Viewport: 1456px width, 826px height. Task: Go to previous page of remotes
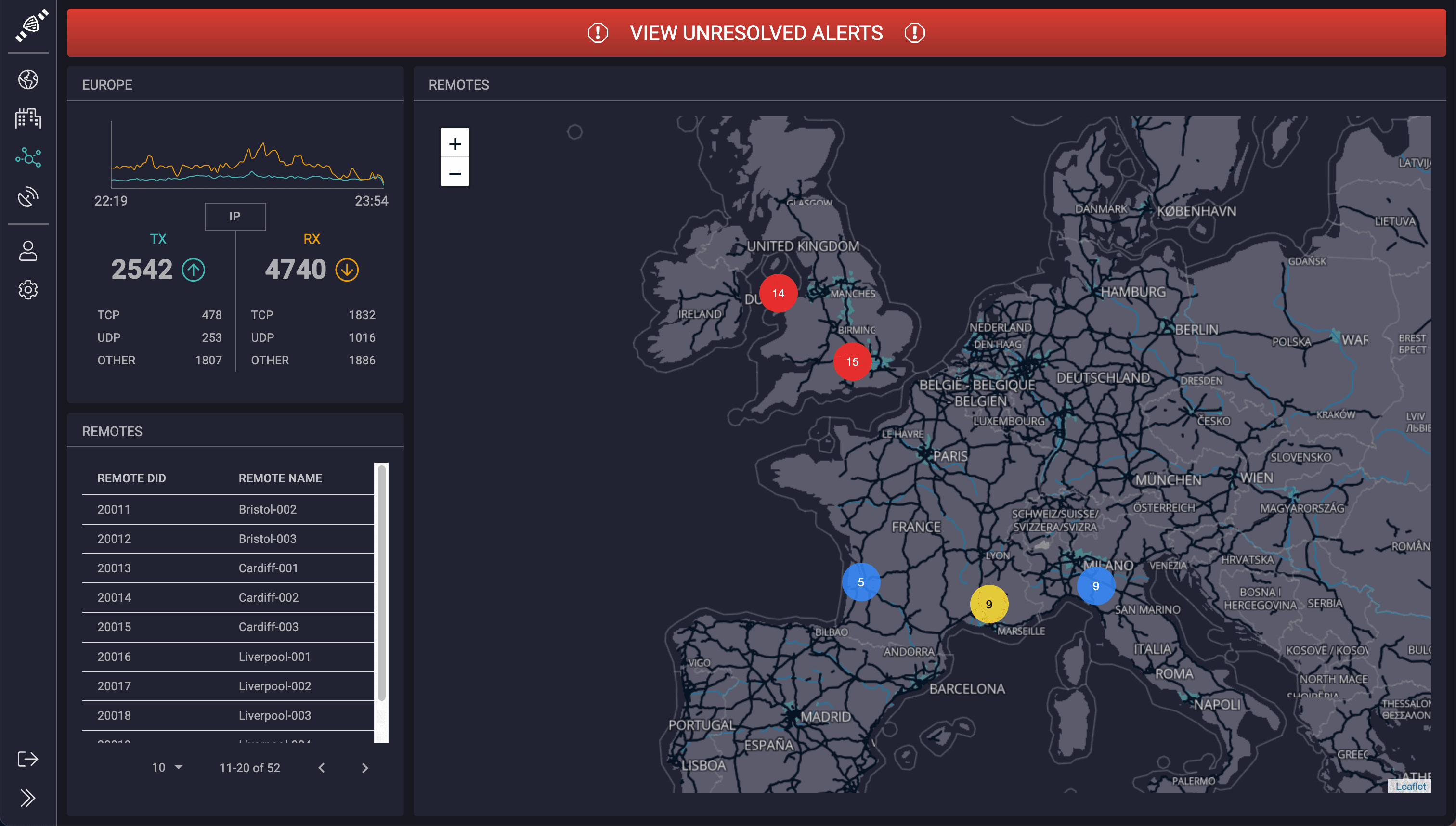pos(322,768)
